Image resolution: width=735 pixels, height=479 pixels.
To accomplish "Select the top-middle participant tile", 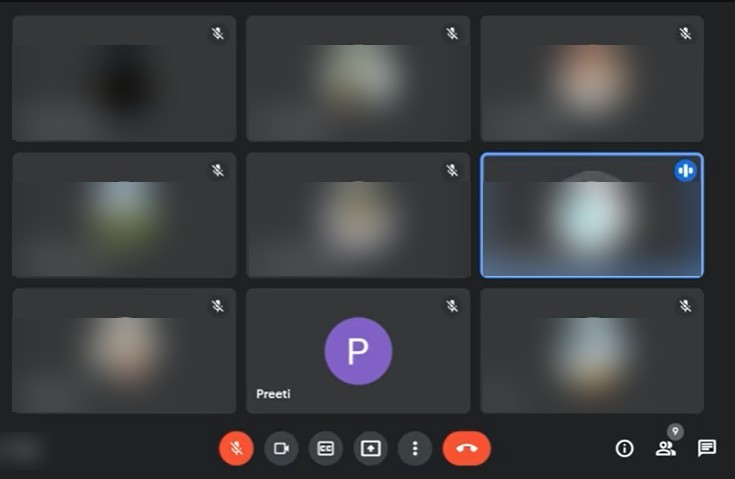I will point(358,78).
